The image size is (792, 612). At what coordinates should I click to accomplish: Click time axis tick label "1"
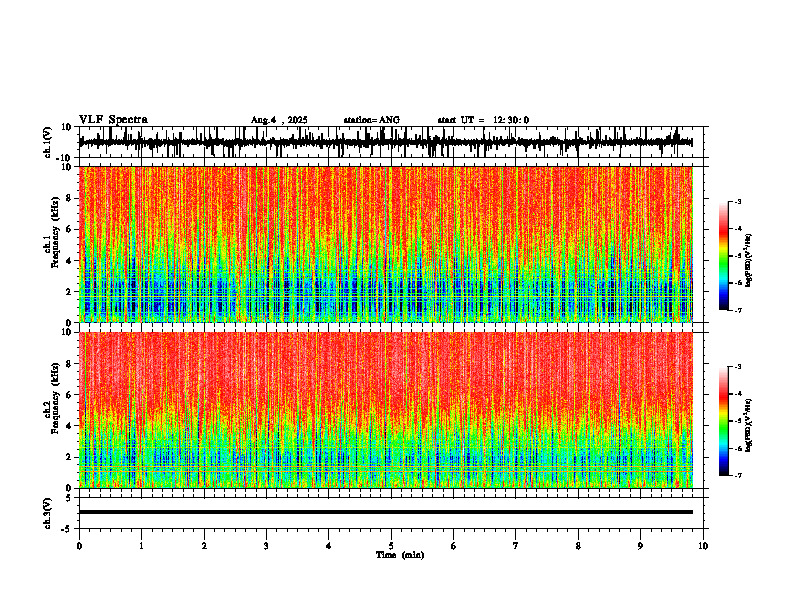point(142,546)
